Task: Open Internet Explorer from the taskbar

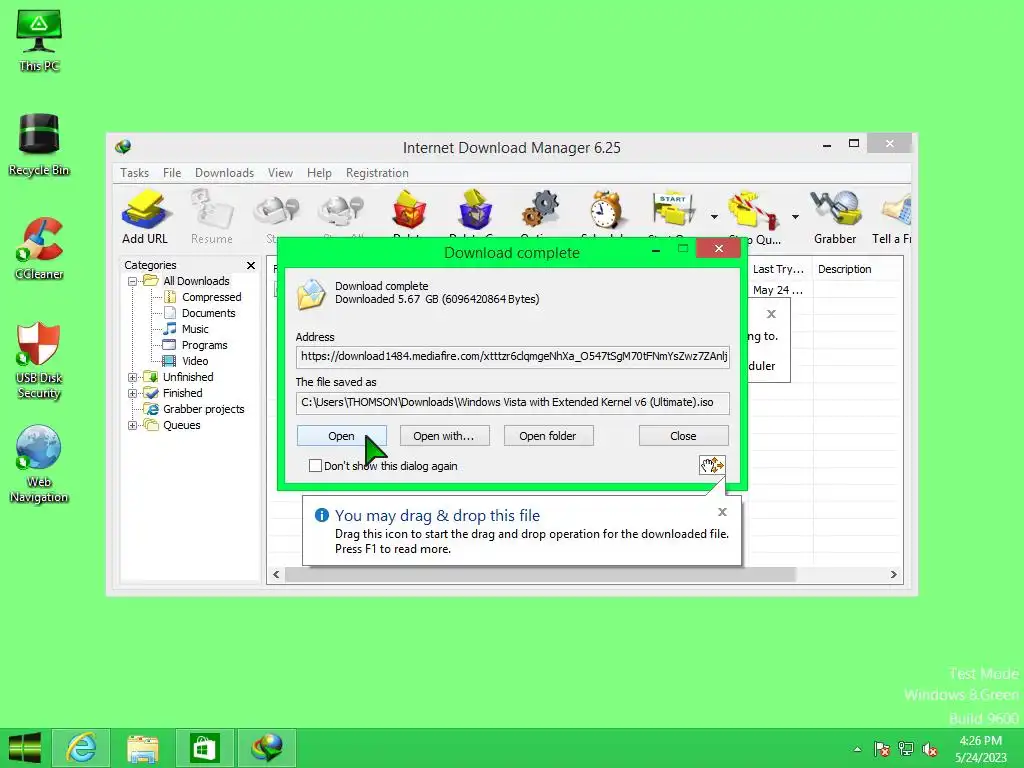Action: [x=82, y=748]
